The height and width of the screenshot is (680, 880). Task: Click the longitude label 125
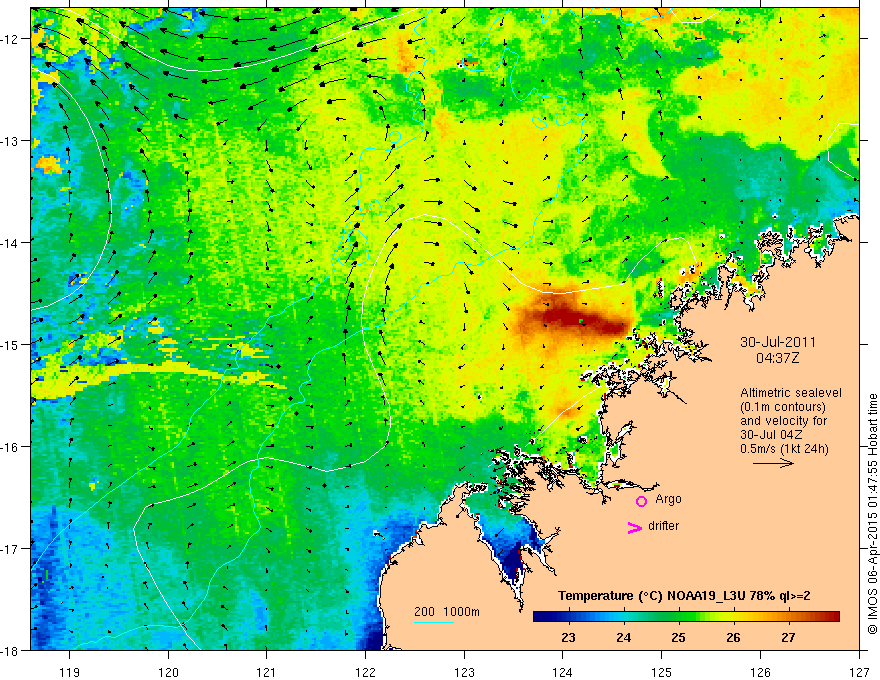point(662,672)
